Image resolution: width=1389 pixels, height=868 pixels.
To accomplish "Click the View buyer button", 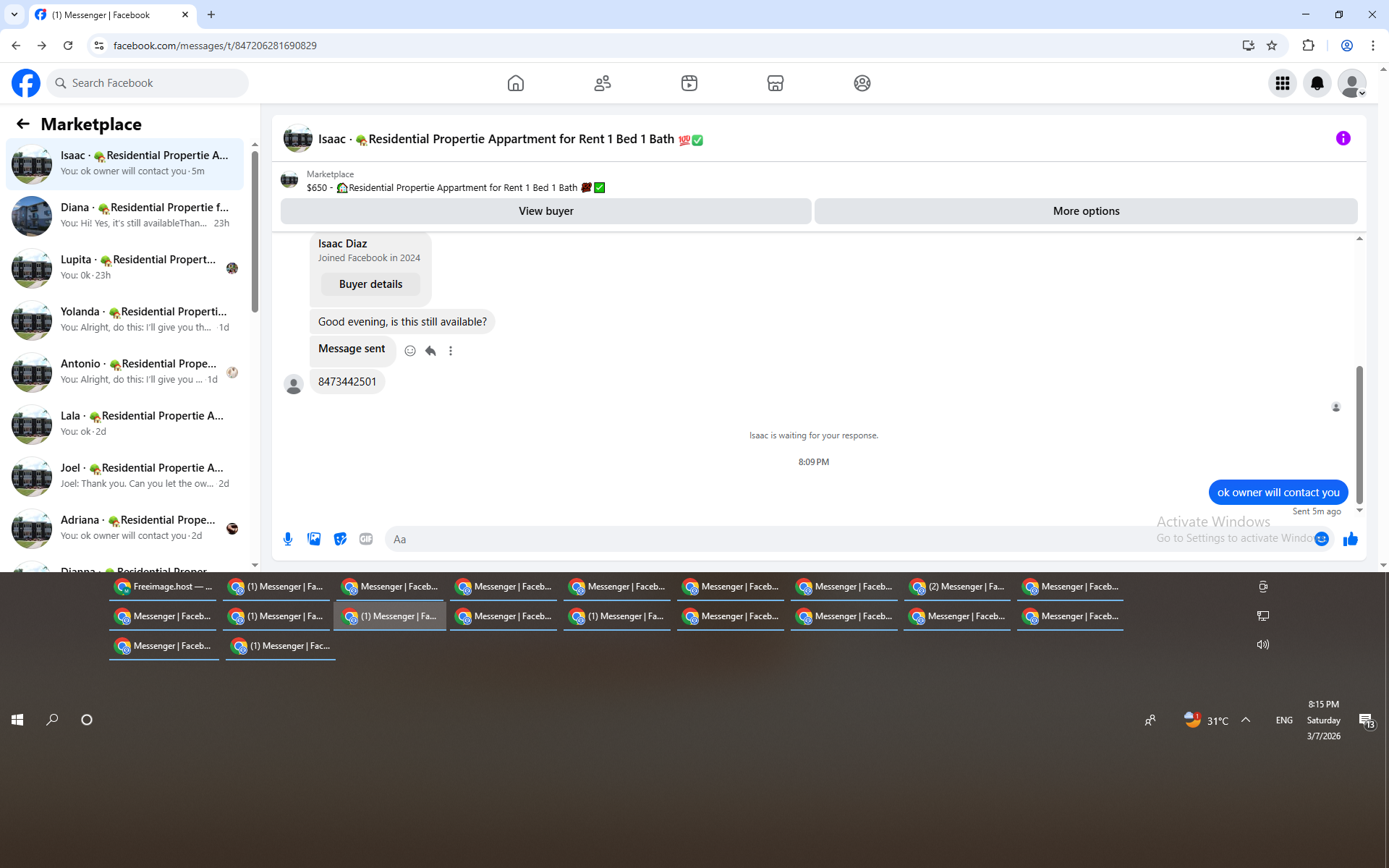I will click(x=546, y=211).
